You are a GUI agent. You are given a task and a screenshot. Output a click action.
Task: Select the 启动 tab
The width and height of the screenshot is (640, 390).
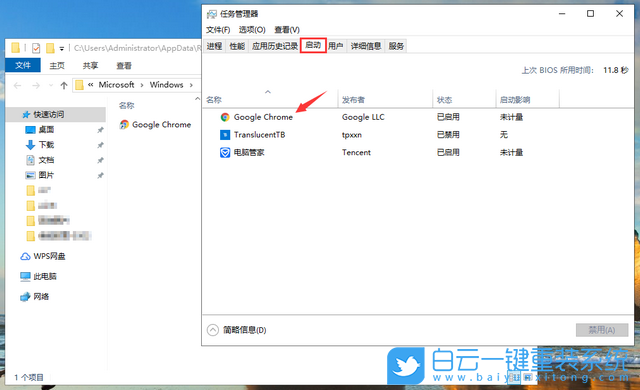tap(313, 45)
